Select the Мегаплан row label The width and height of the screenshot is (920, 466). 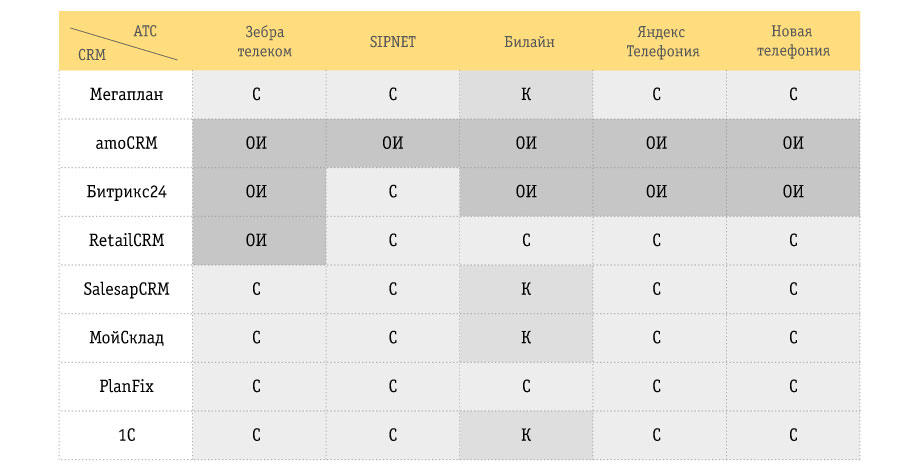tap(126, 94)
